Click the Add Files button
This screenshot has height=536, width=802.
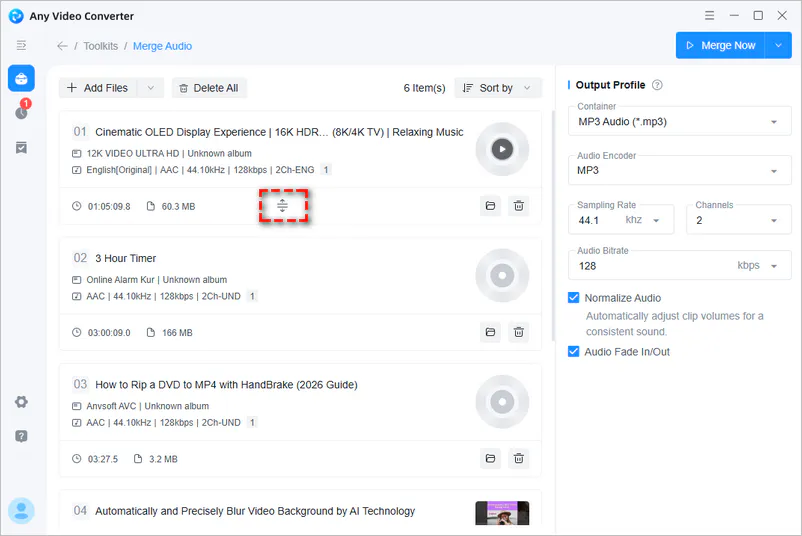pyautogui.click(x=98, y=88)
